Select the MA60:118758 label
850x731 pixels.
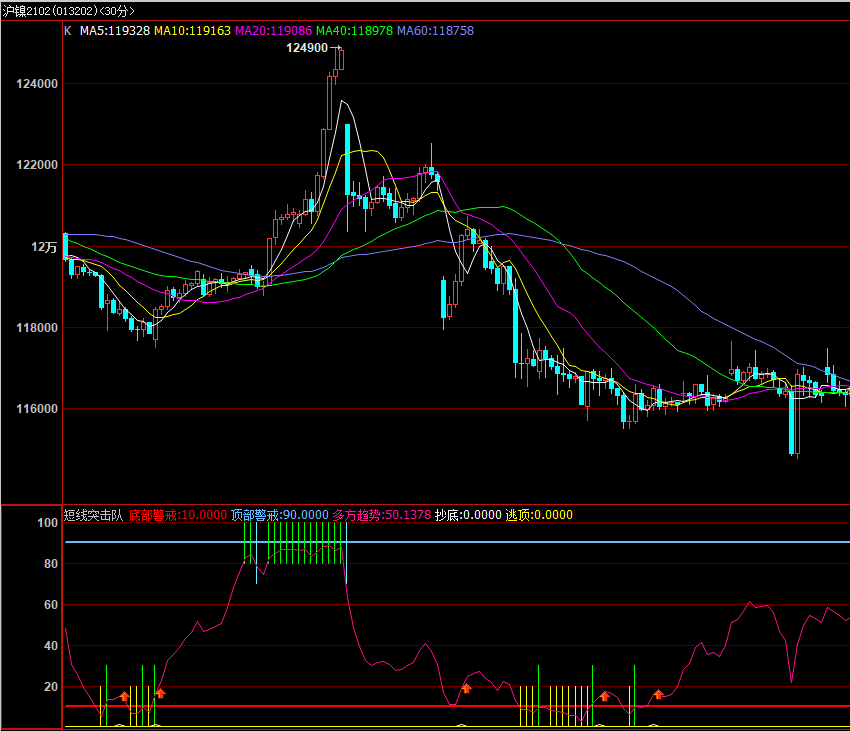435,31
